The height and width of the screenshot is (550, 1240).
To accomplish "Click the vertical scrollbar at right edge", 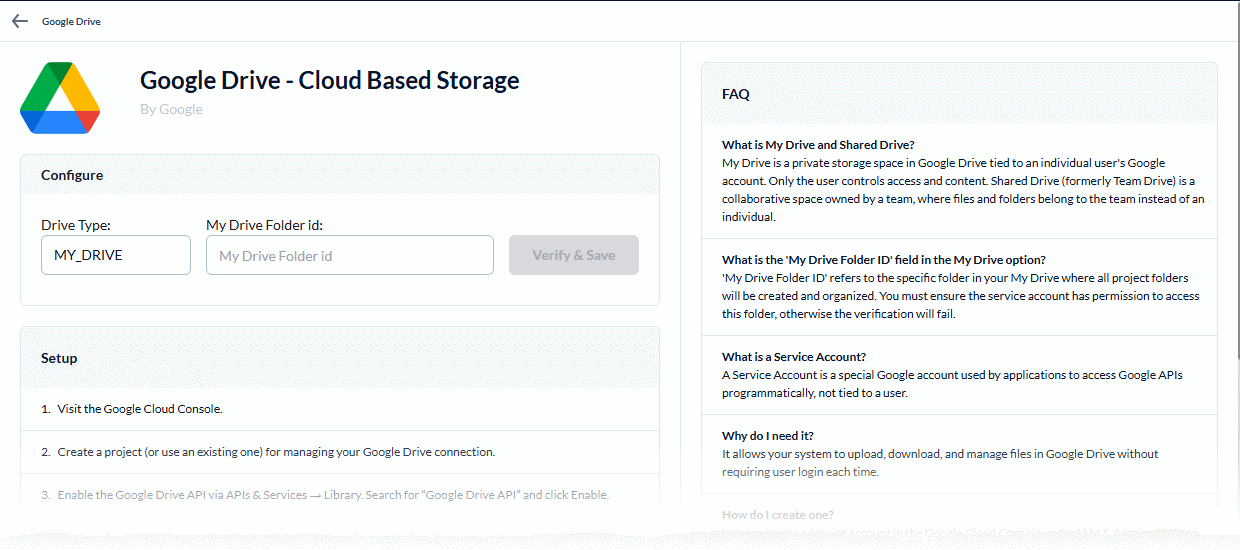I will click(1236, 180).
